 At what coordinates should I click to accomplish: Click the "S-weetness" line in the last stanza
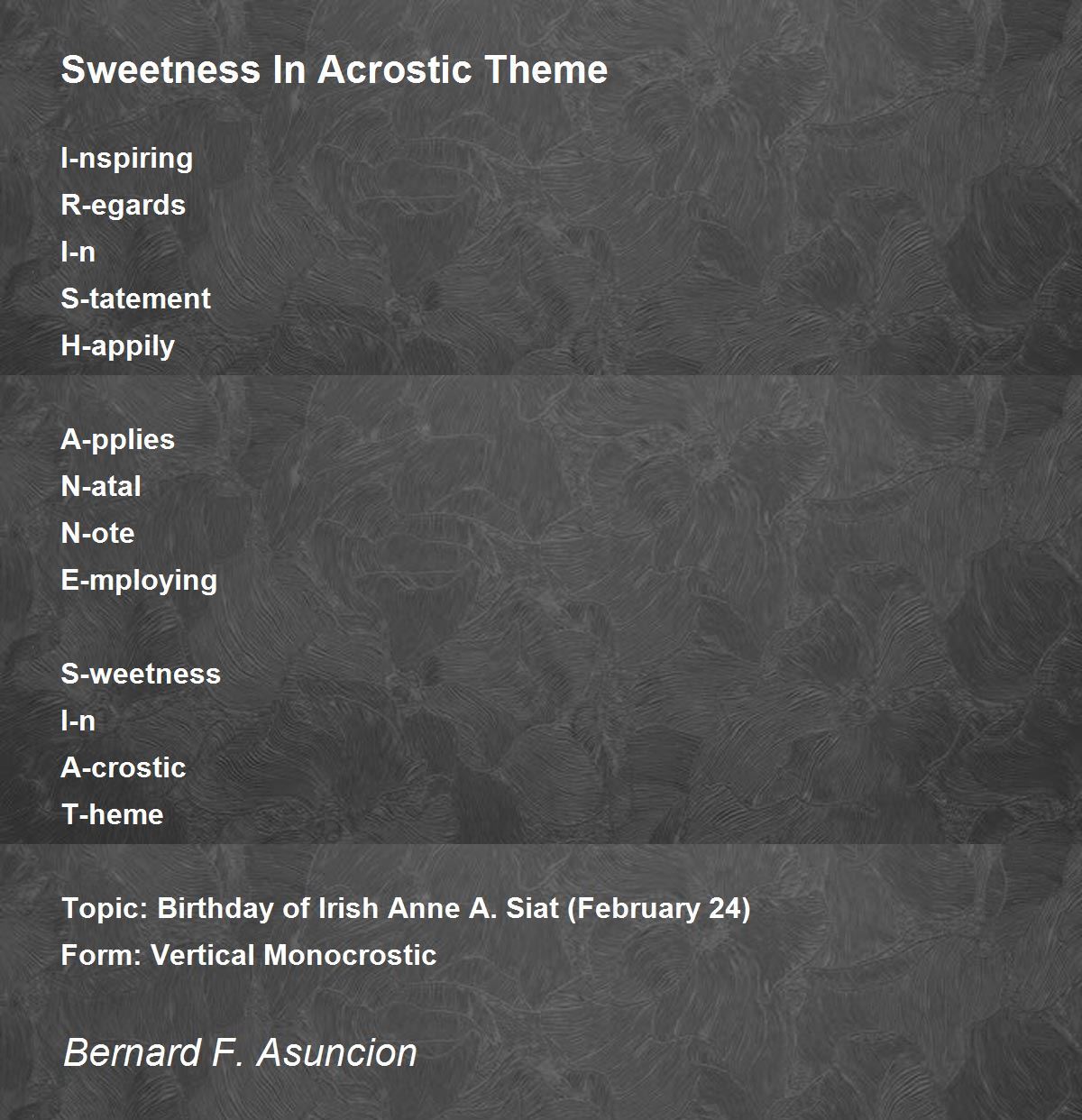[141, 674]
